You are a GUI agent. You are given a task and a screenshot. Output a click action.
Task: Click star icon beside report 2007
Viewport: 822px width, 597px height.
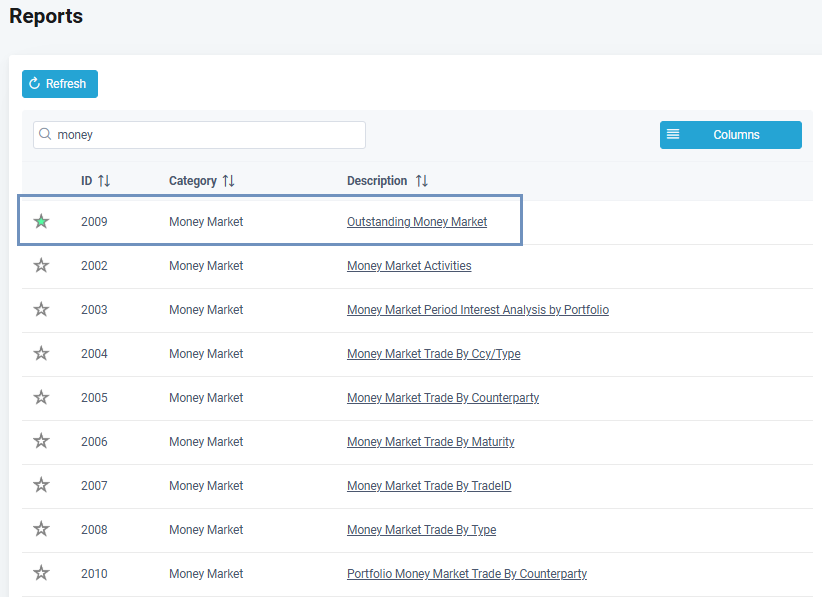pos(41,485)
